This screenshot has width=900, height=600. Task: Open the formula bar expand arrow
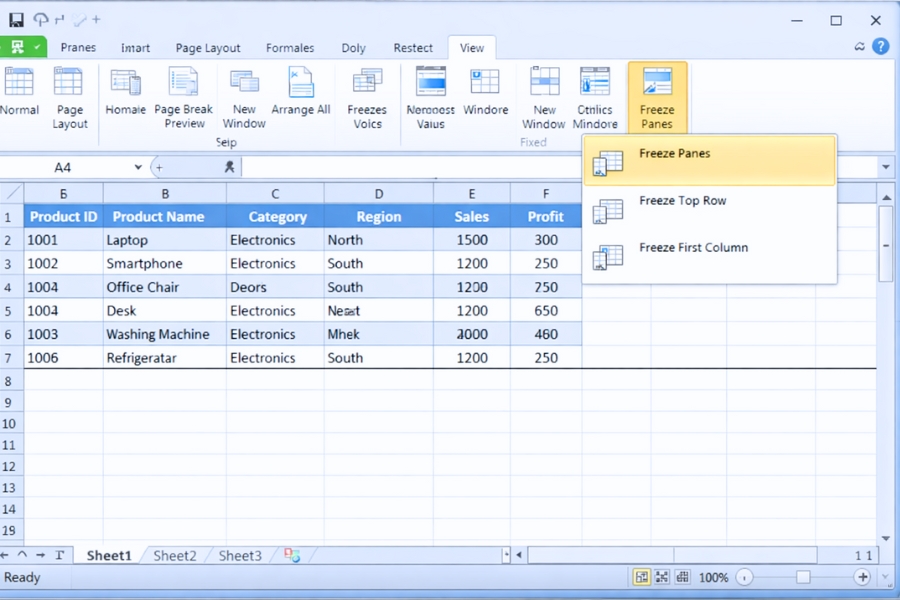pos(886,166)
